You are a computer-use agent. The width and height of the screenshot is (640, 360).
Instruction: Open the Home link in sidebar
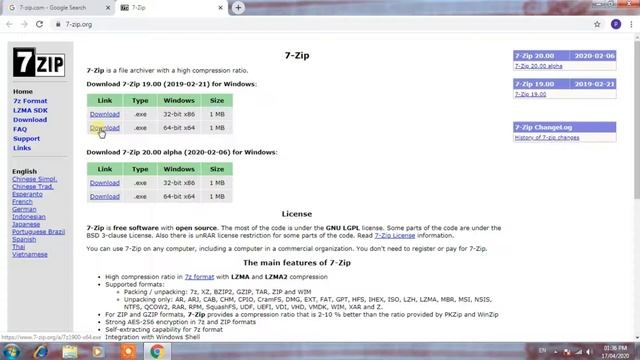(22, 91)
